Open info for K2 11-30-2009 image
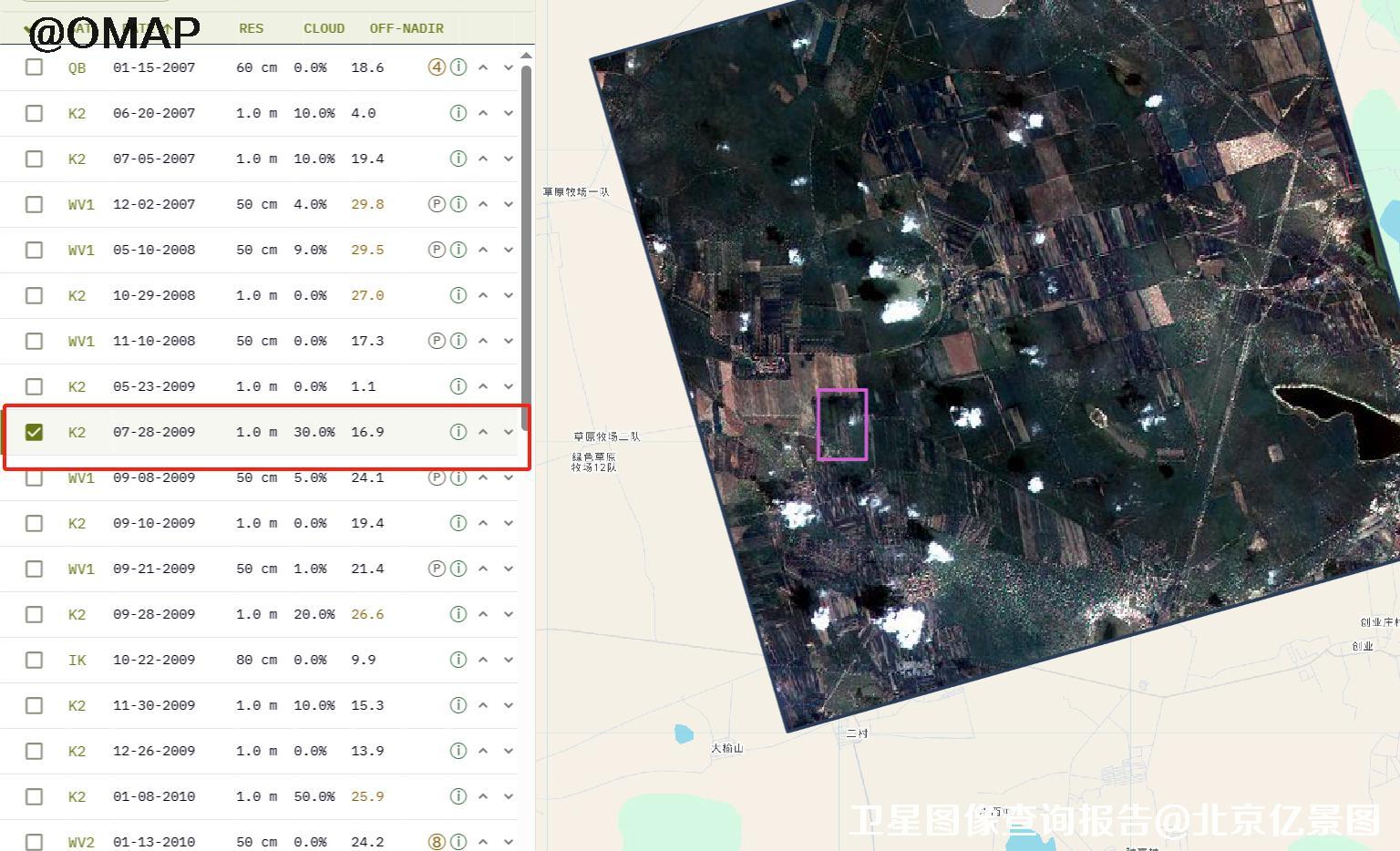The height and width of the screenshot is (851, 1400). point(458,705)
